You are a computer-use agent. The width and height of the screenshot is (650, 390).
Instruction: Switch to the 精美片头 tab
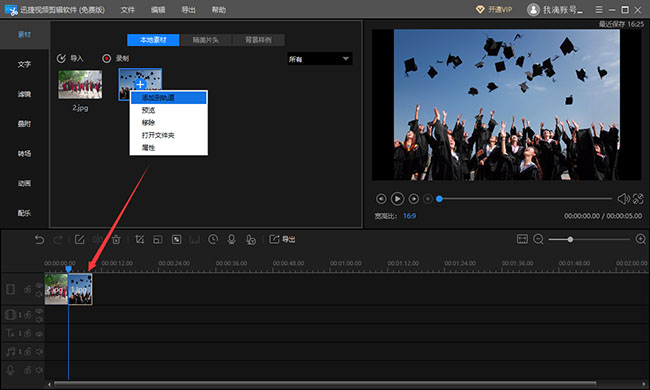click(x=206, y=40)
